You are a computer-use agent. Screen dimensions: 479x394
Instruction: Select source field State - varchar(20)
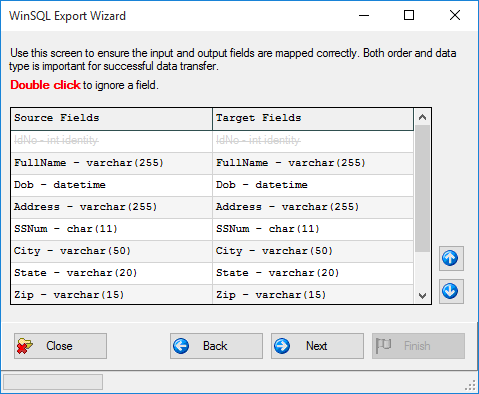112,273
